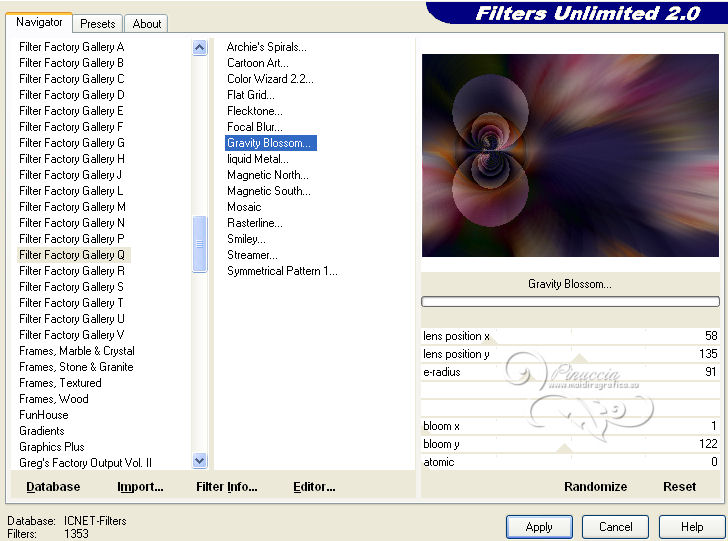The width and height of the screenshot is (728, 541).
Task: Select Filter Factory Gallery F
Action: coord(71,127)
